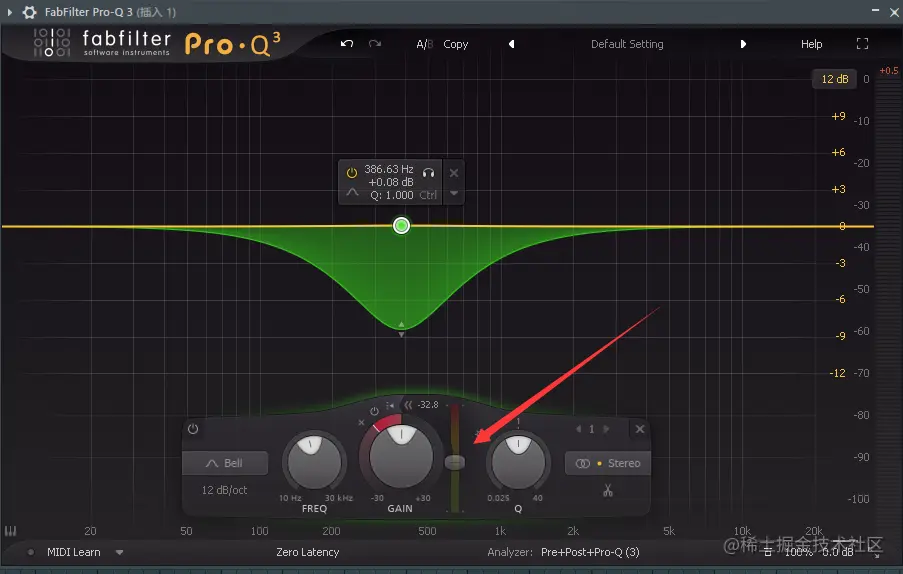
Task: Open the 12 dB/oct slope selector
Action: click(x=224, y=490)
